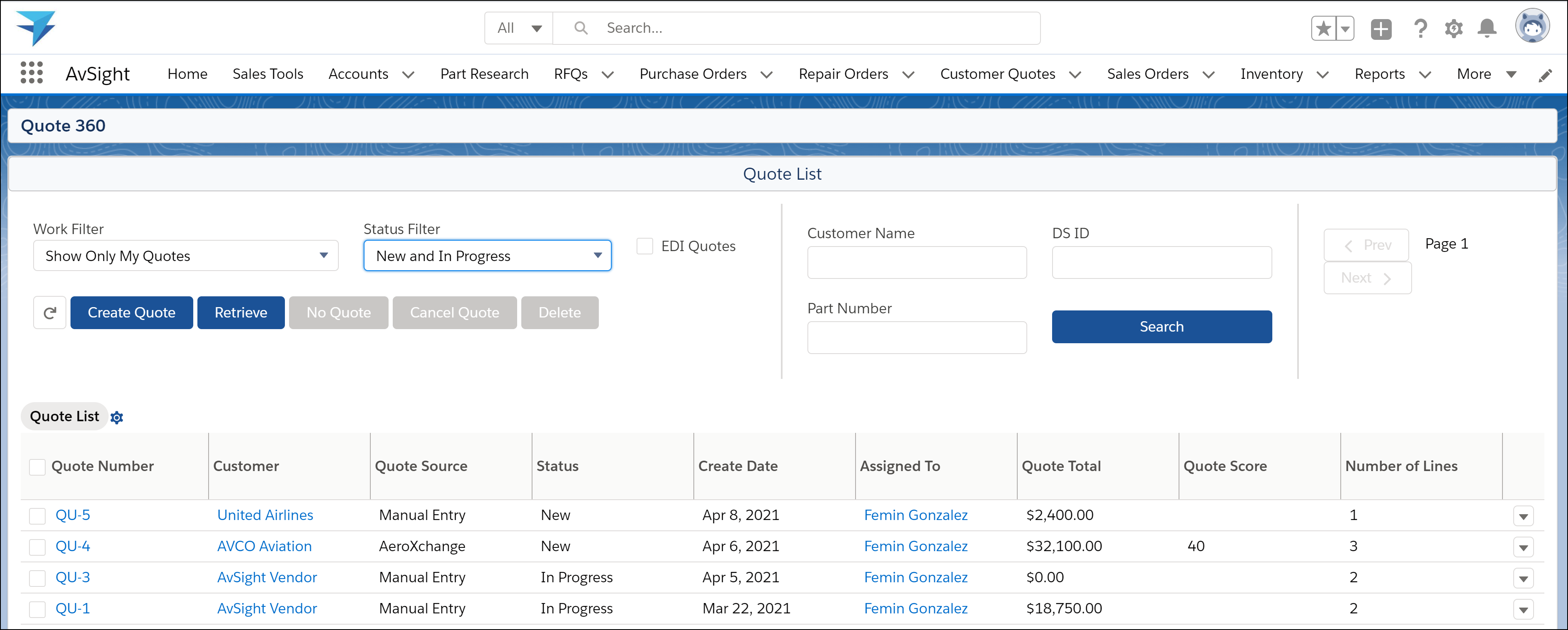
Task: Click the blue Search button
Action: (x=1162, y=327)
